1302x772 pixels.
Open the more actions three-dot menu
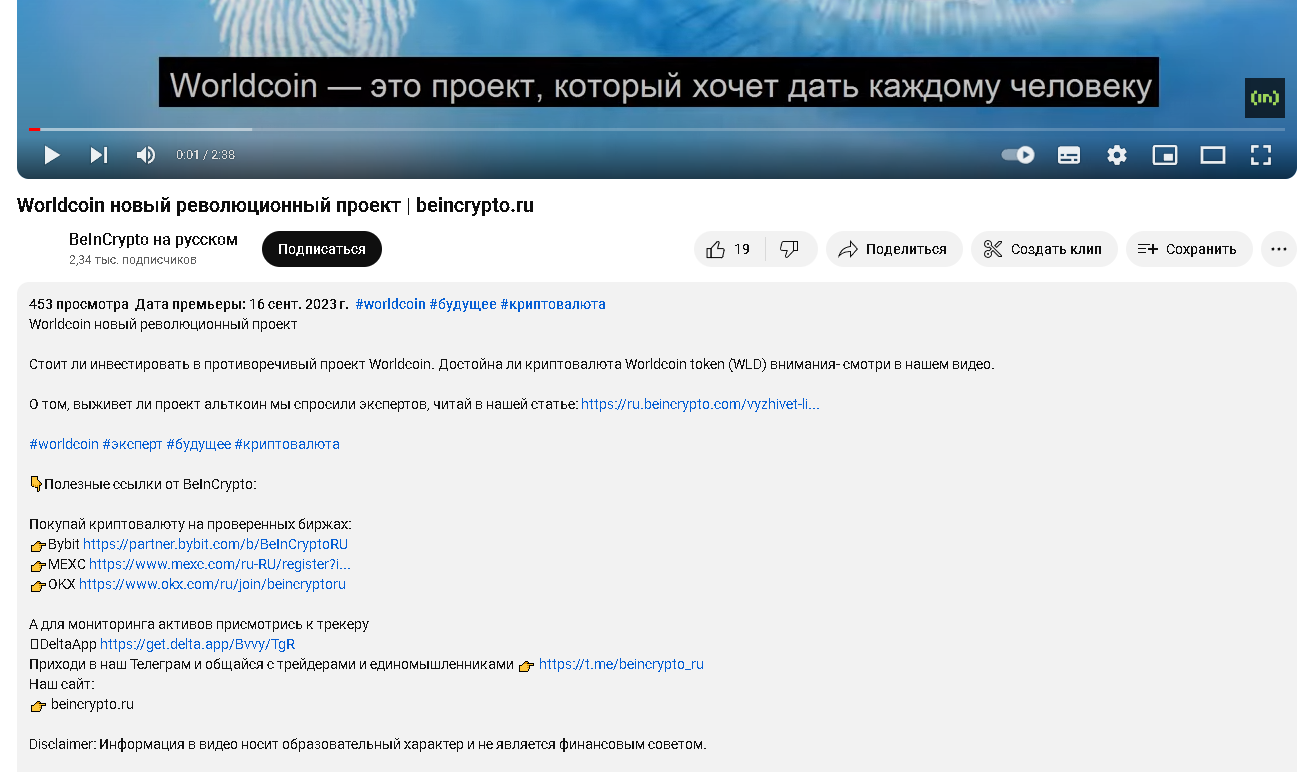tap(1279, 249)
